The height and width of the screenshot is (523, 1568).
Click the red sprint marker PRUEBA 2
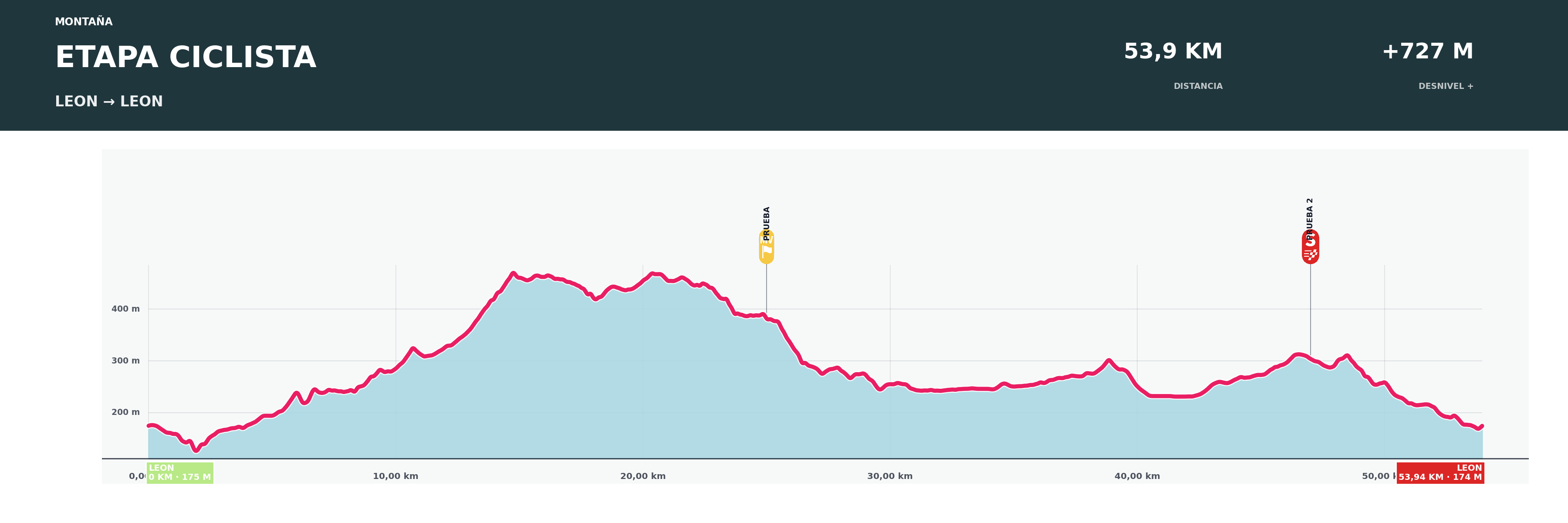point(1310,247)
